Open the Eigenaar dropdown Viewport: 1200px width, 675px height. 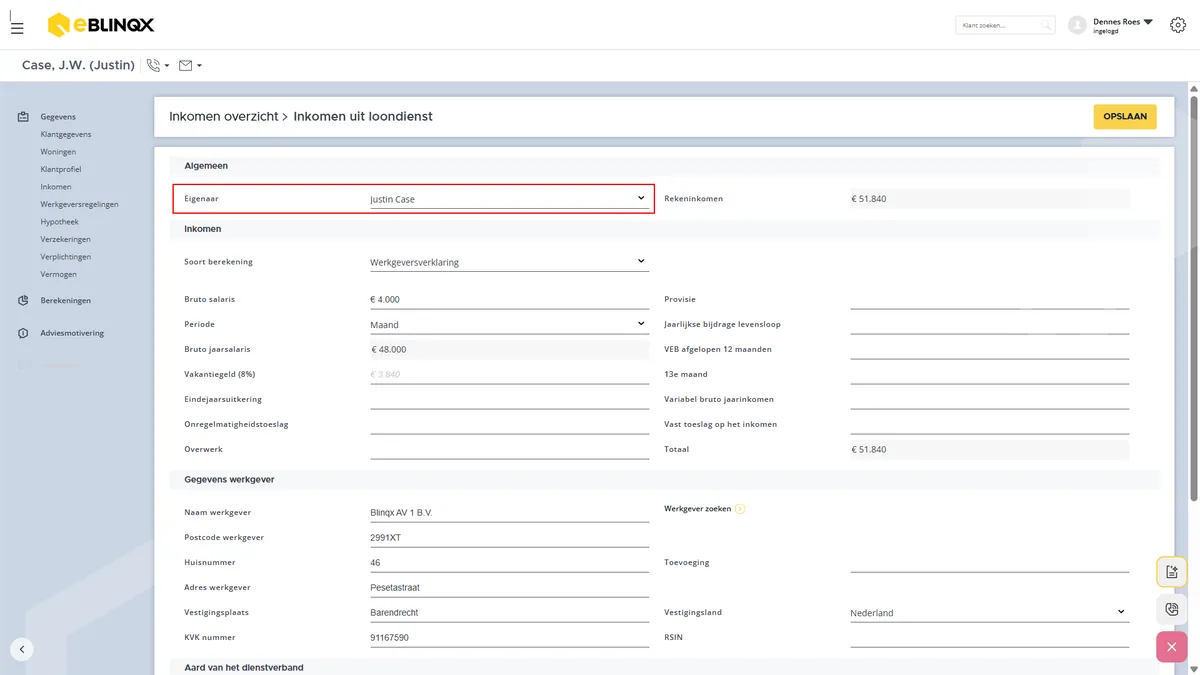coord(509,199)
